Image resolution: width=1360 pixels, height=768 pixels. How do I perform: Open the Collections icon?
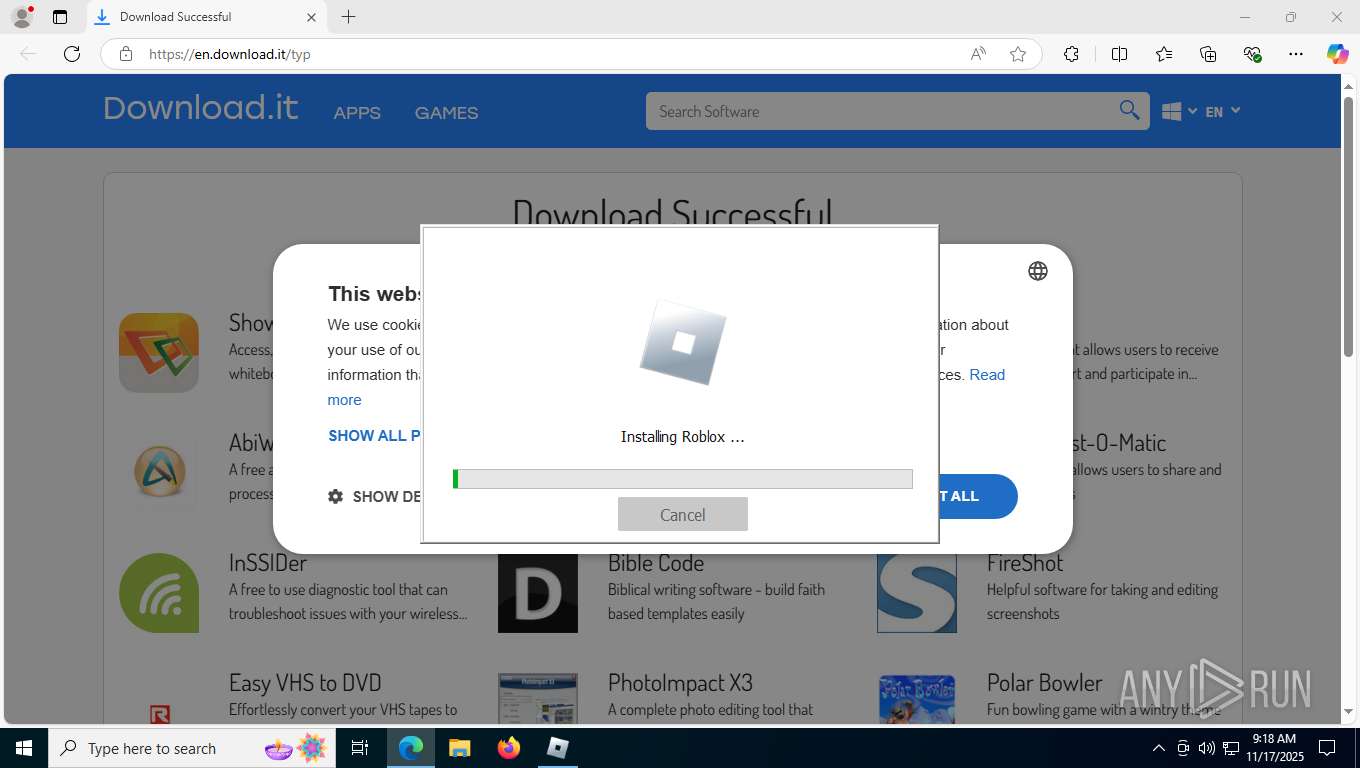coord(1208,54)
